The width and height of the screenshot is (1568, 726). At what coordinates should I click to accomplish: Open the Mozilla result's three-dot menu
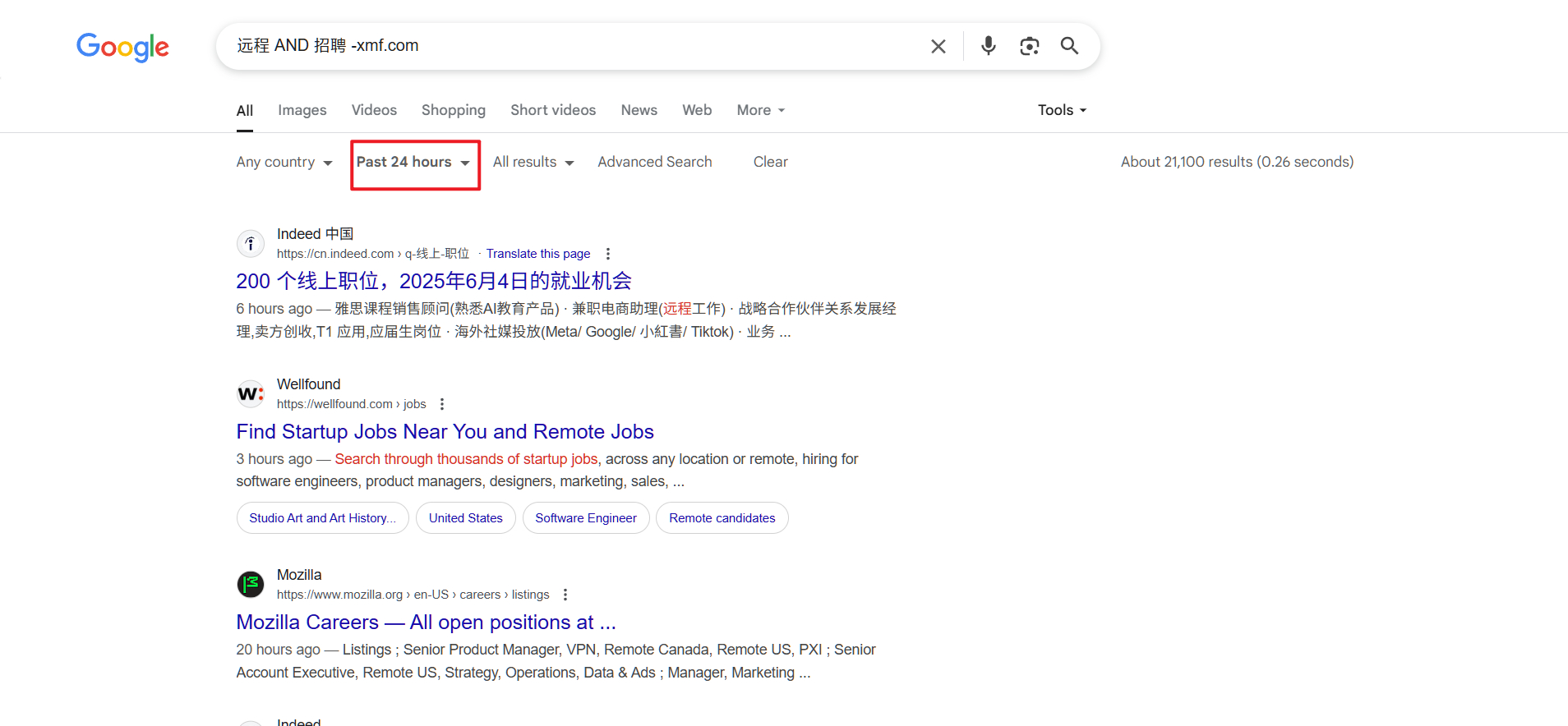pos(565,595)
